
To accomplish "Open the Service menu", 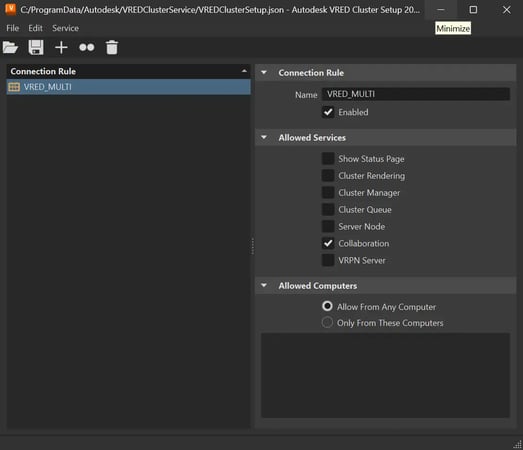I will 65,28.
